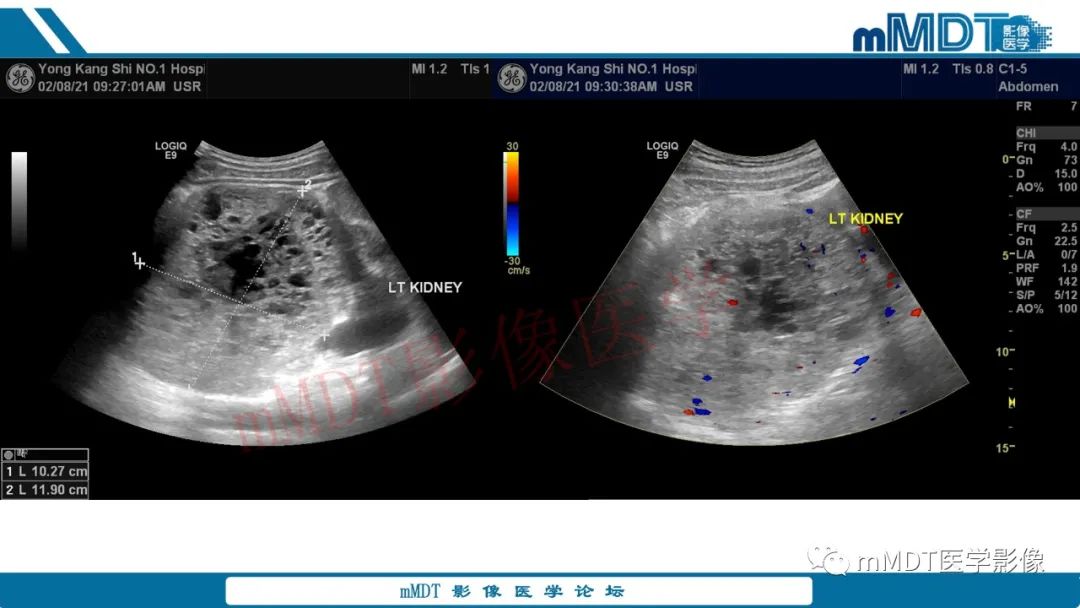Click the left B-mode kidney ultrasound image
This screenshot has height=608, width=1080.
point(265,293)
